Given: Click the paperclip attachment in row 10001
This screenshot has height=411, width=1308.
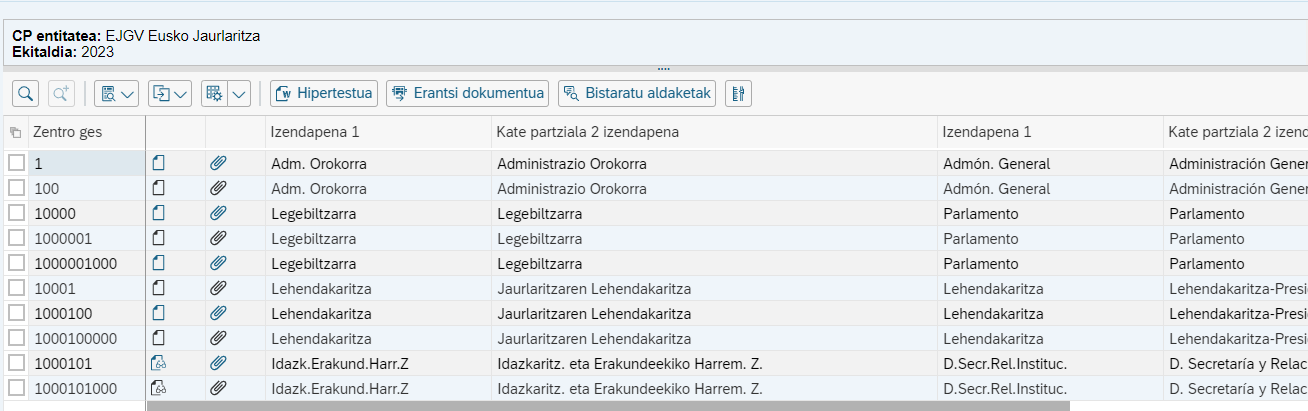Looking at the screenshot, I should 219,288.
